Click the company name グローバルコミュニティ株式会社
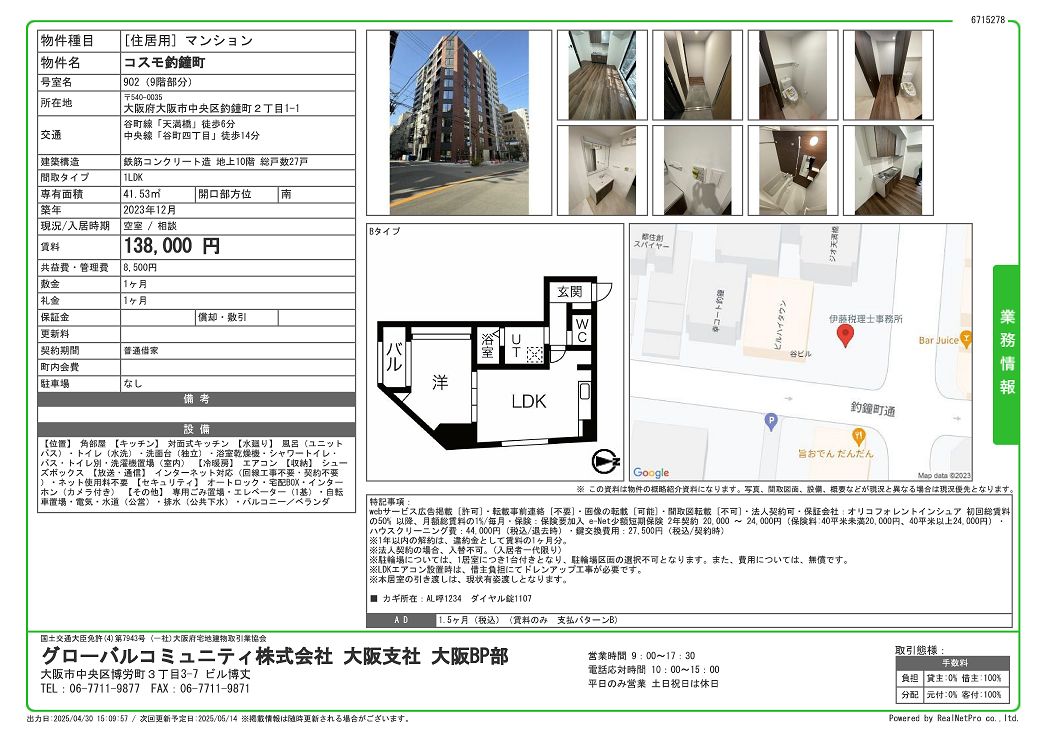1047x737 pixels. (x=186, y=656)
